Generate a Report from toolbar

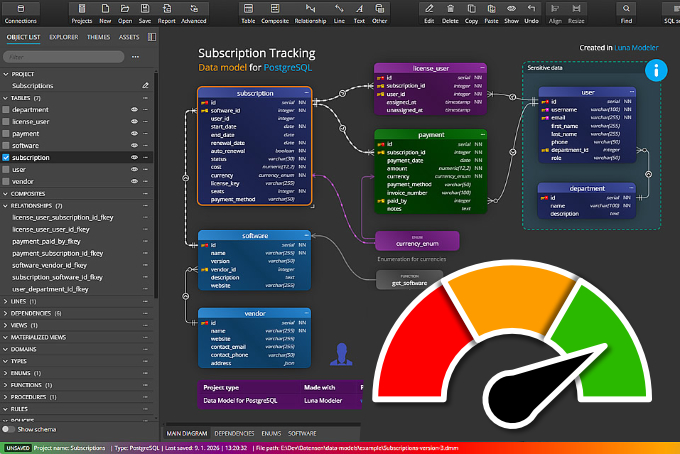click(x=167, y=13)
